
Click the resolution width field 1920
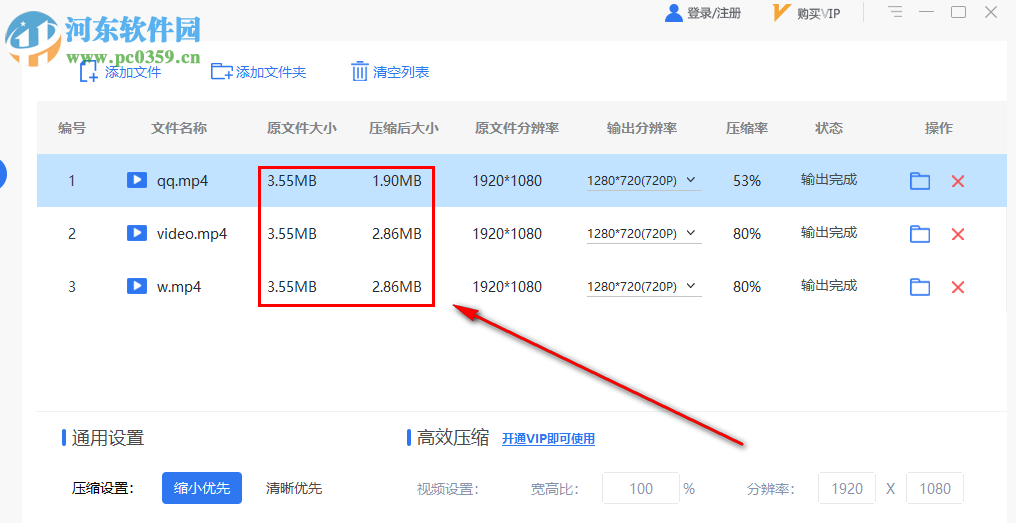(847, 489)
